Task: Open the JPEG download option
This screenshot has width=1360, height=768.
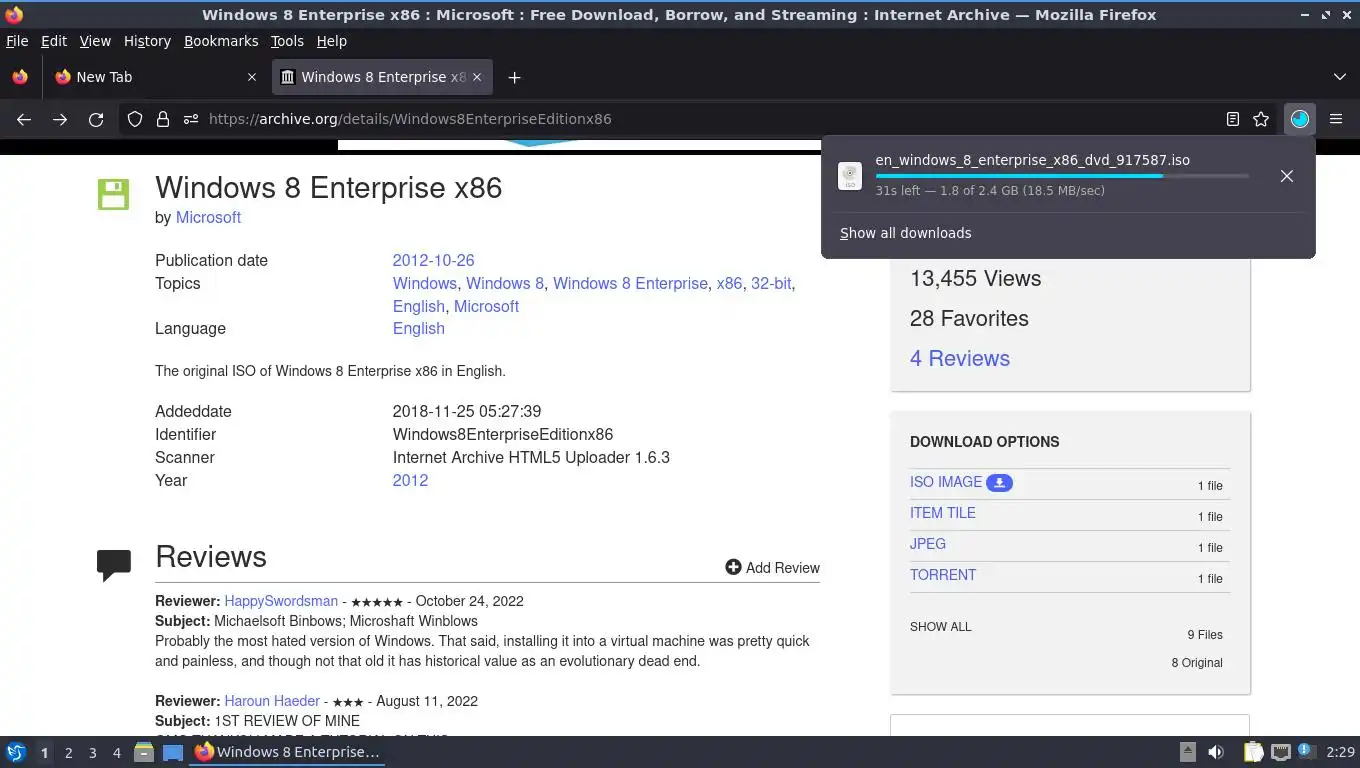Action: (x=928, y=544)
